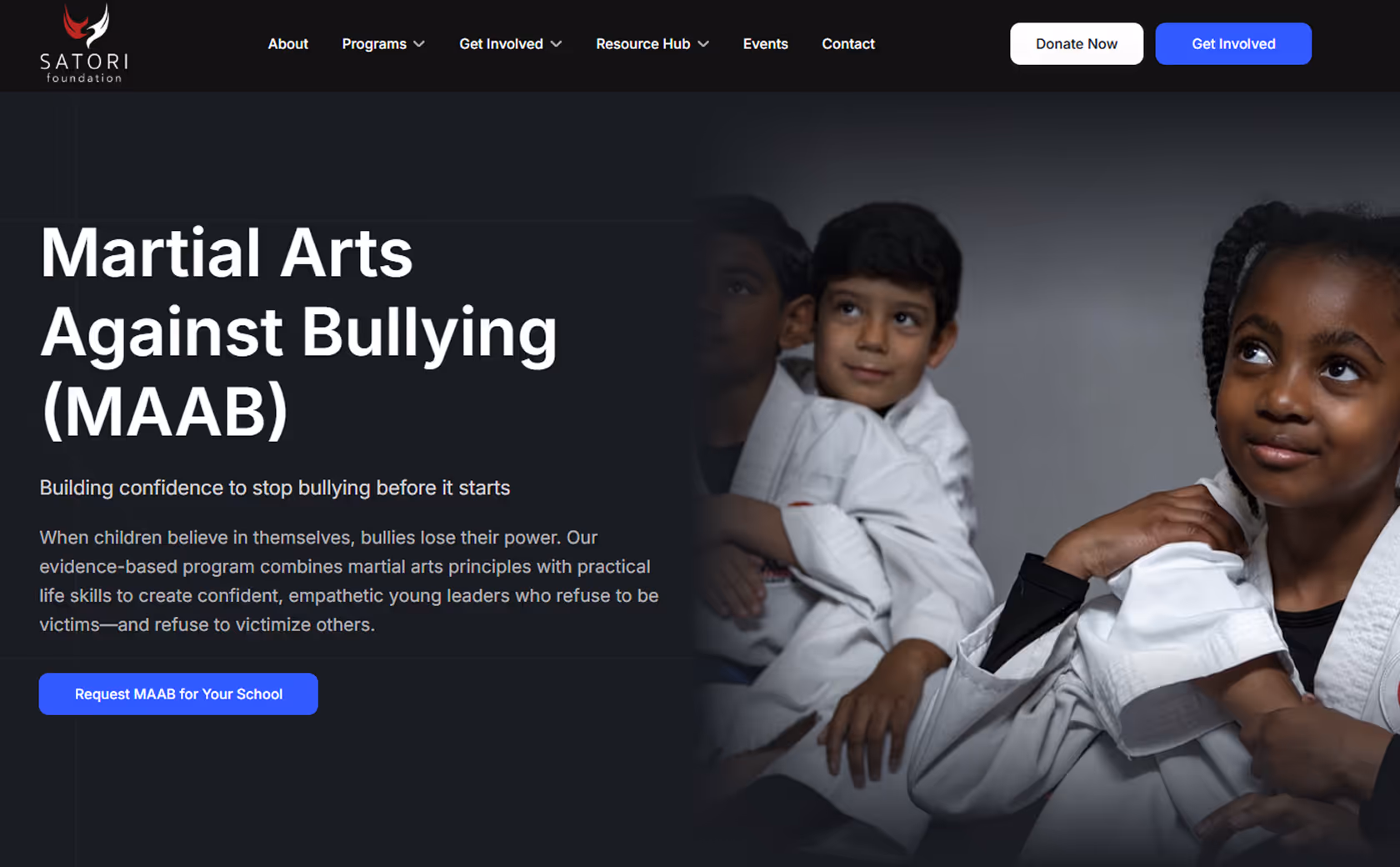
Task: Open the About page
Action: click(288, 44)
